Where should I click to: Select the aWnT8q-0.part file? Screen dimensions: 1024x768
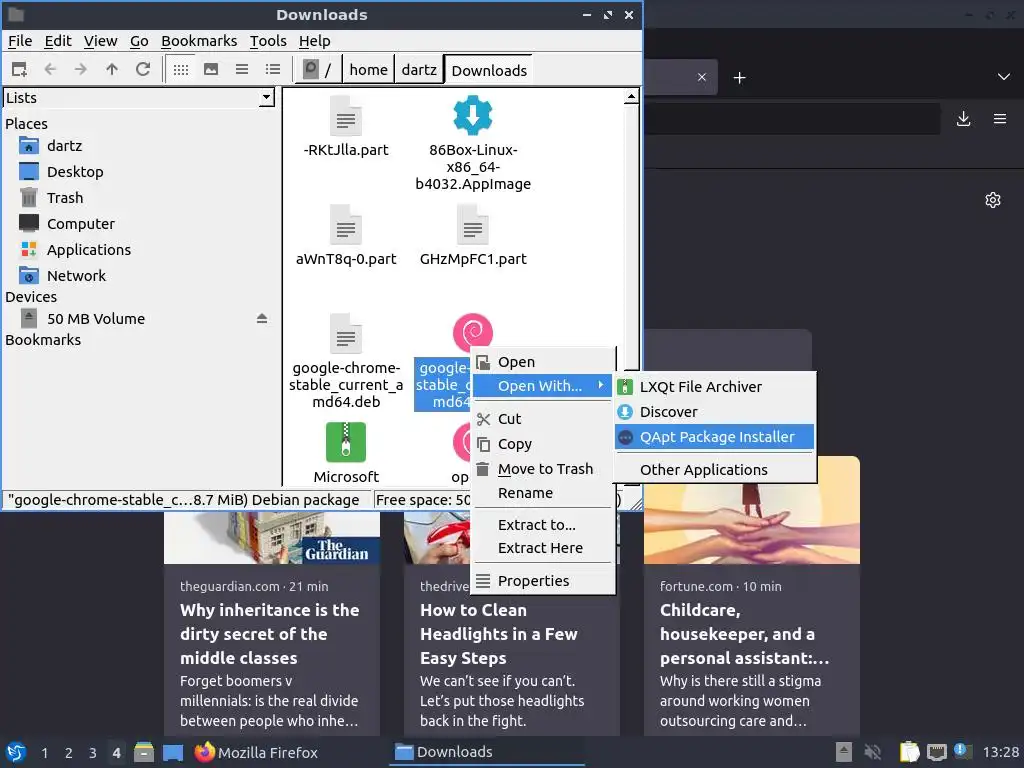[x=346, y=236]
